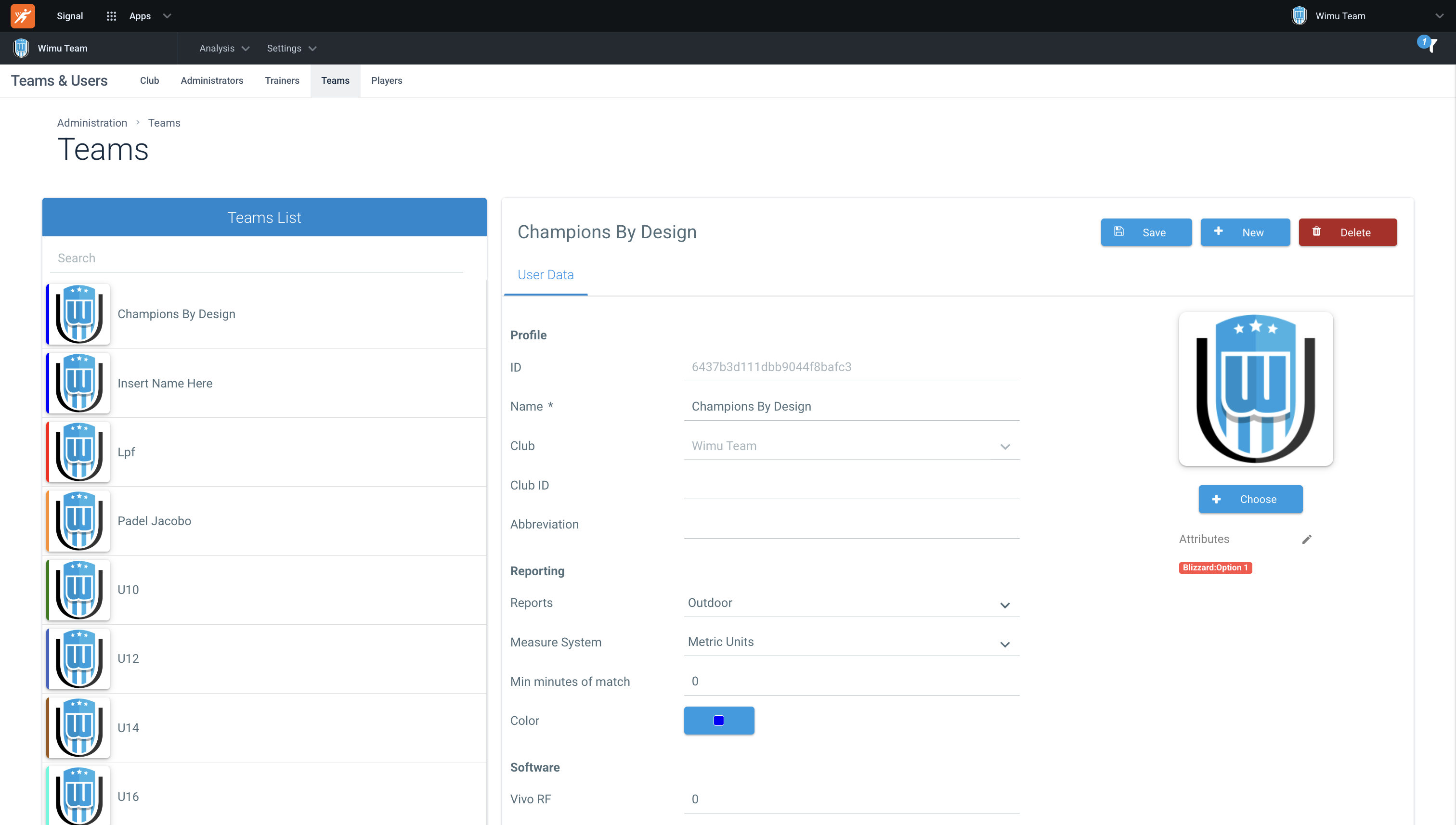Viewport: 1456px width, 825px height.
Task: Click the Min minutes of match field
Action: tap(851, 682)
